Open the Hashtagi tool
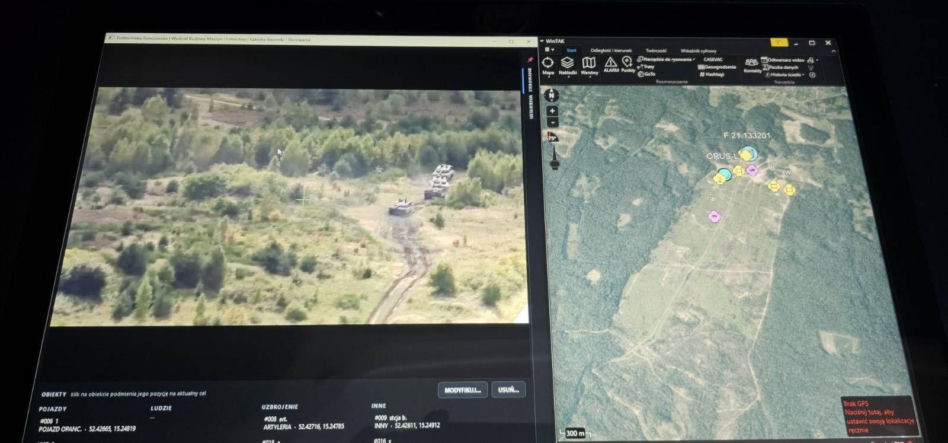 point(711,74)
